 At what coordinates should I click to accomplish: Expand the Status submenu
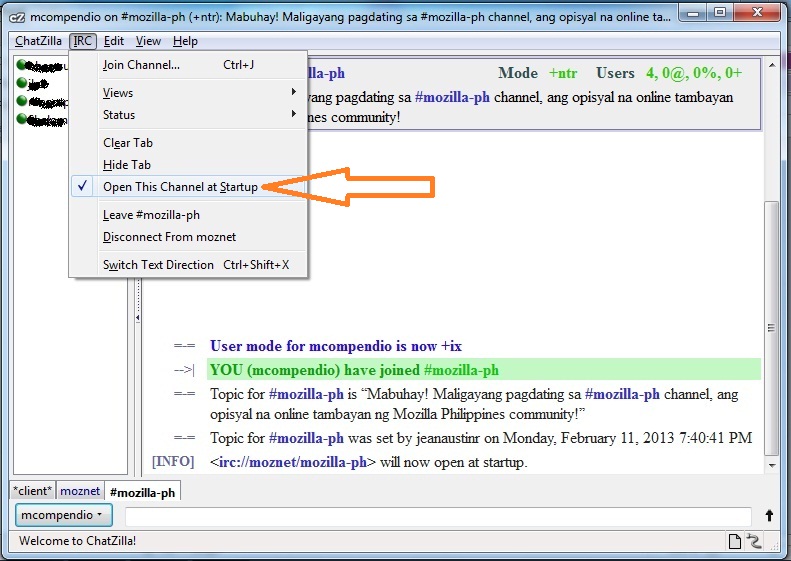[188, 115]
